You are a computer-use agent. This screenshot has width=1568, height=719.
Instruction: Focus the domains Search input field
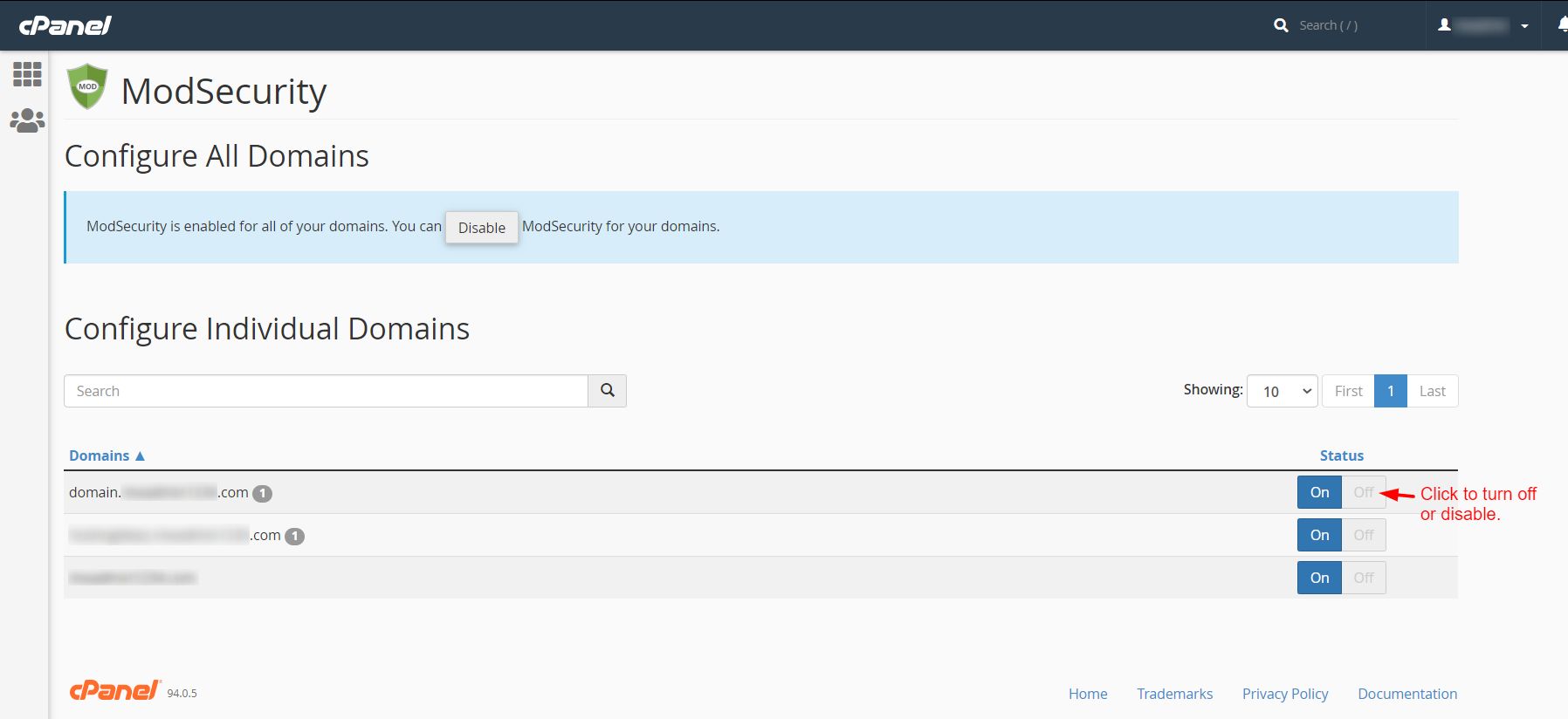(326, 391)
